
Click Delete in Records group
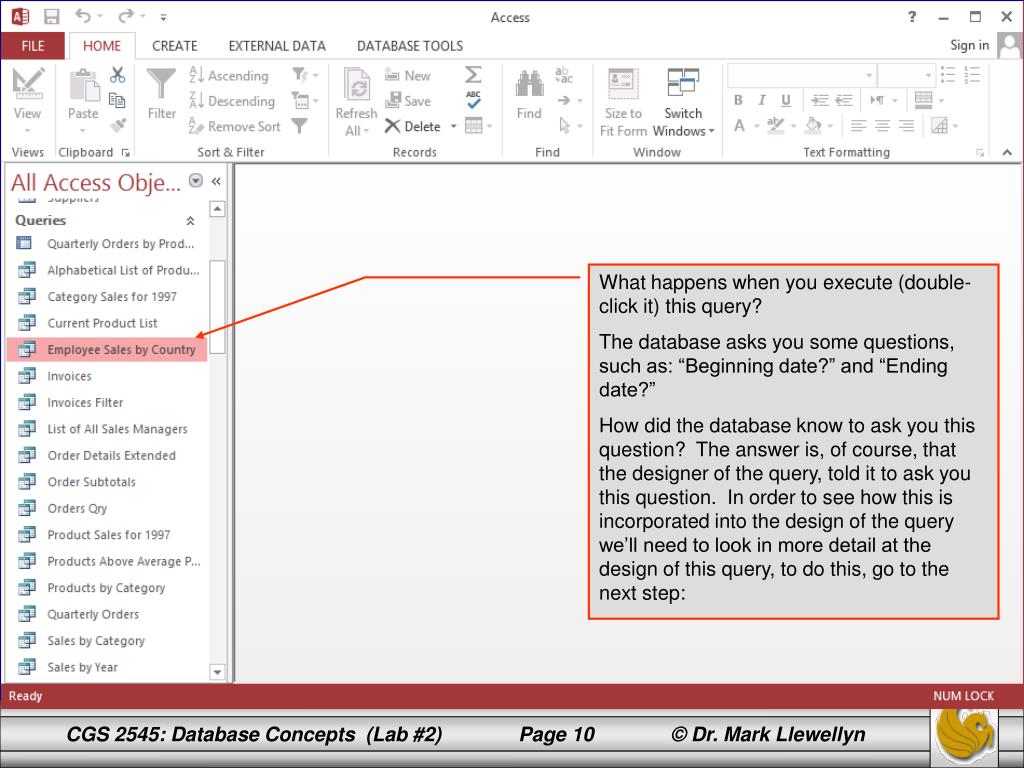pos(413,126)
